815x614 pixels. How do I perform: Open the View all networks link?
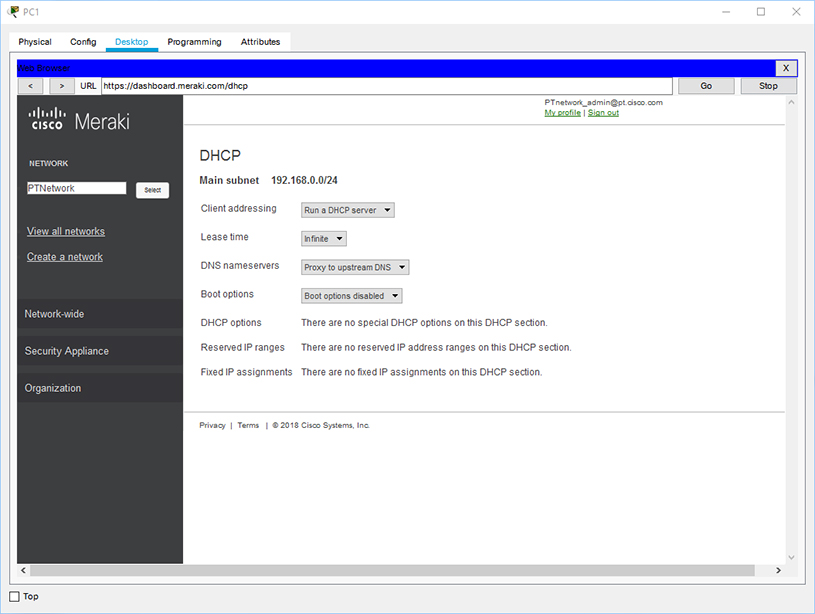66,231
